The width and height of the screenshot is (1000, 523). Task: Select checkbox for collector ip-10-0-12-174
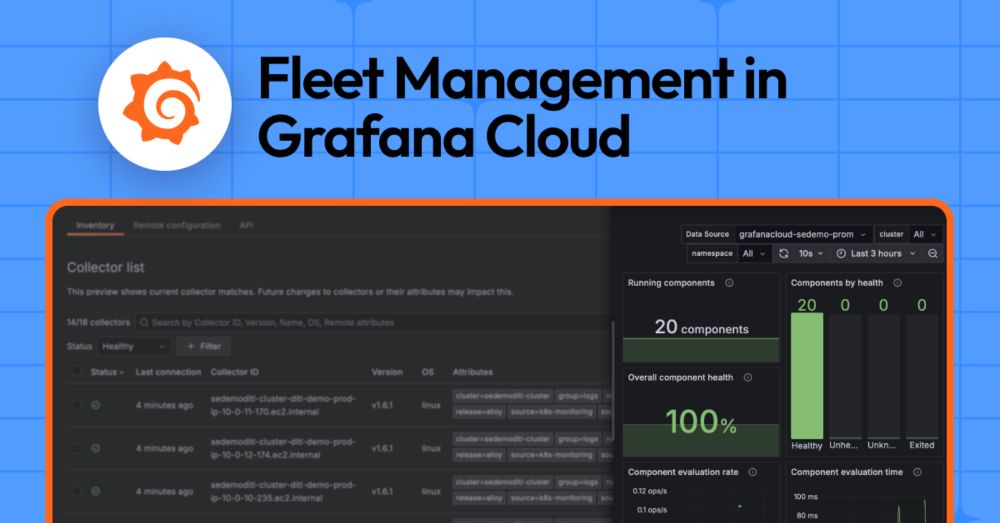coord(77,448)
